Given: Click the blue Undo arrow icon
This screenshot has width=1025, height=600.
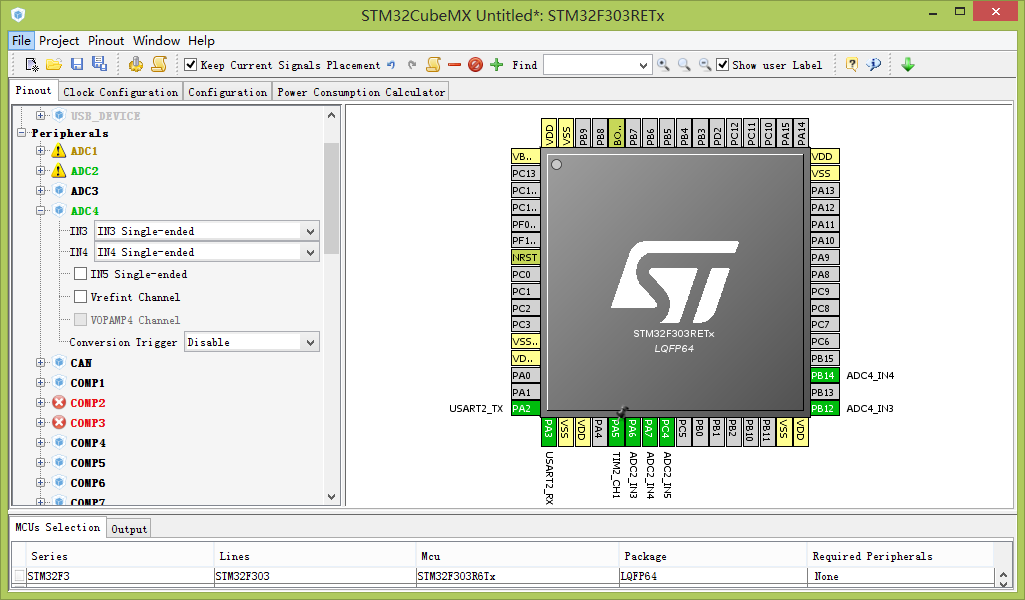Looking at the screenshot, I should pyautogui.click(x=391, y=65).
